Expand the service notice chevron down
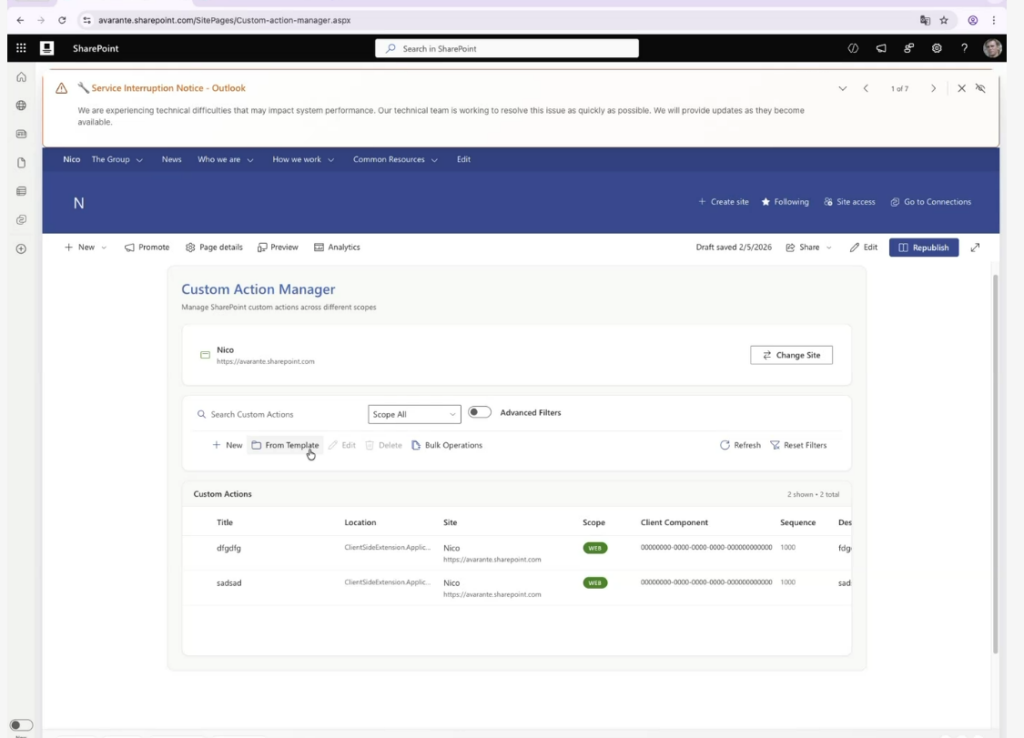1024x738 pixels. point(842,88)
